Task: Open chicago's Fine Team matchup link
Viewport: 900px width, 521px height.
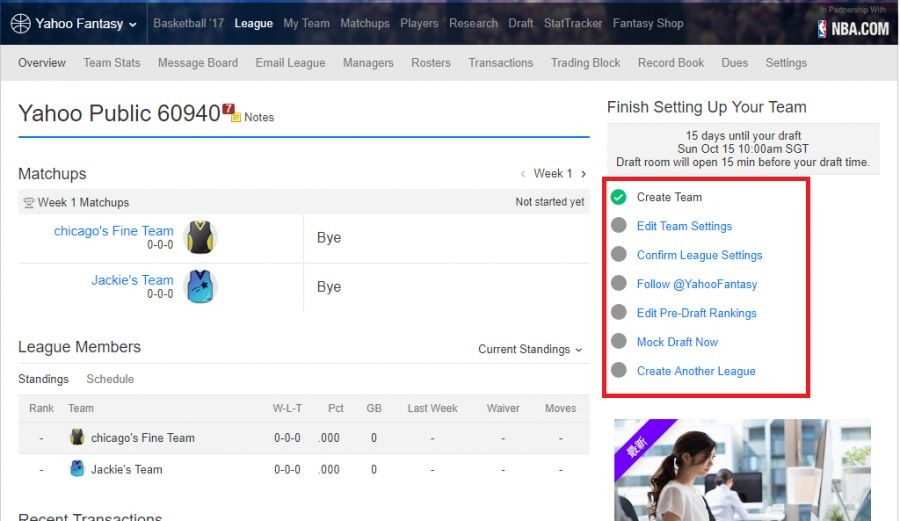Action: (x=114, y=231)
